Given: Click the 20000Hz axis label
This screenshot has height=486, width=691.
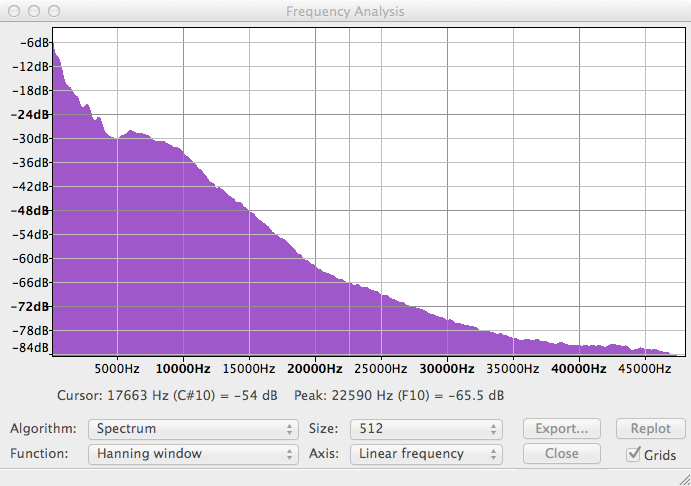Looking at the screenshot, I should [315, 369].
